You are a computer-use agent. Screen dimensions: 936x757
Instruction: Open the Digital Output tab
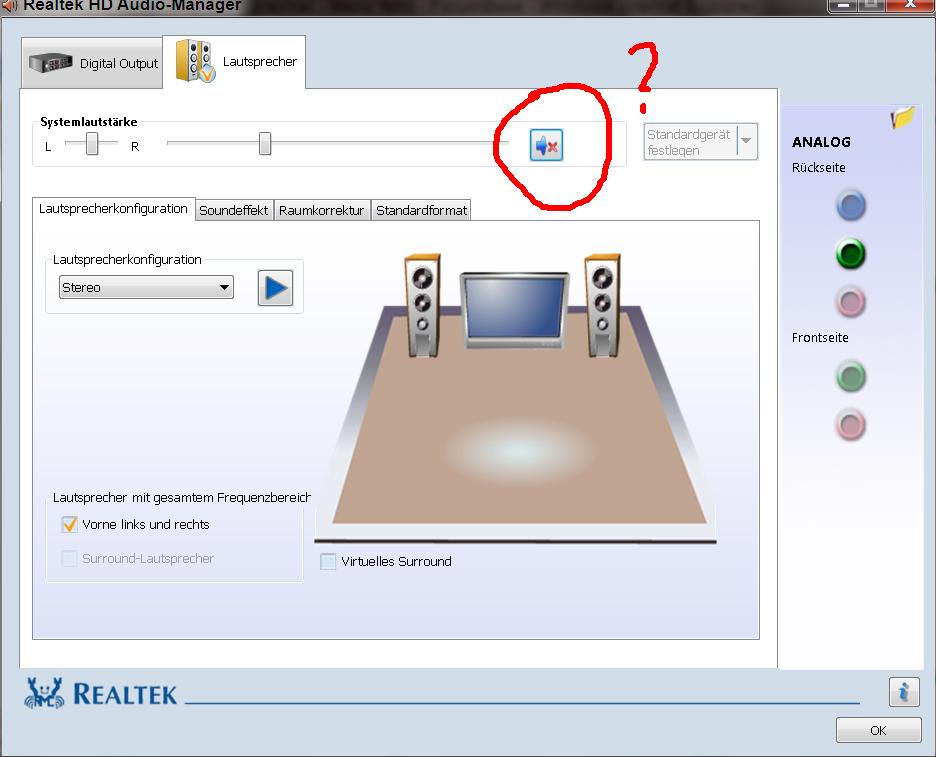point(92,63)
